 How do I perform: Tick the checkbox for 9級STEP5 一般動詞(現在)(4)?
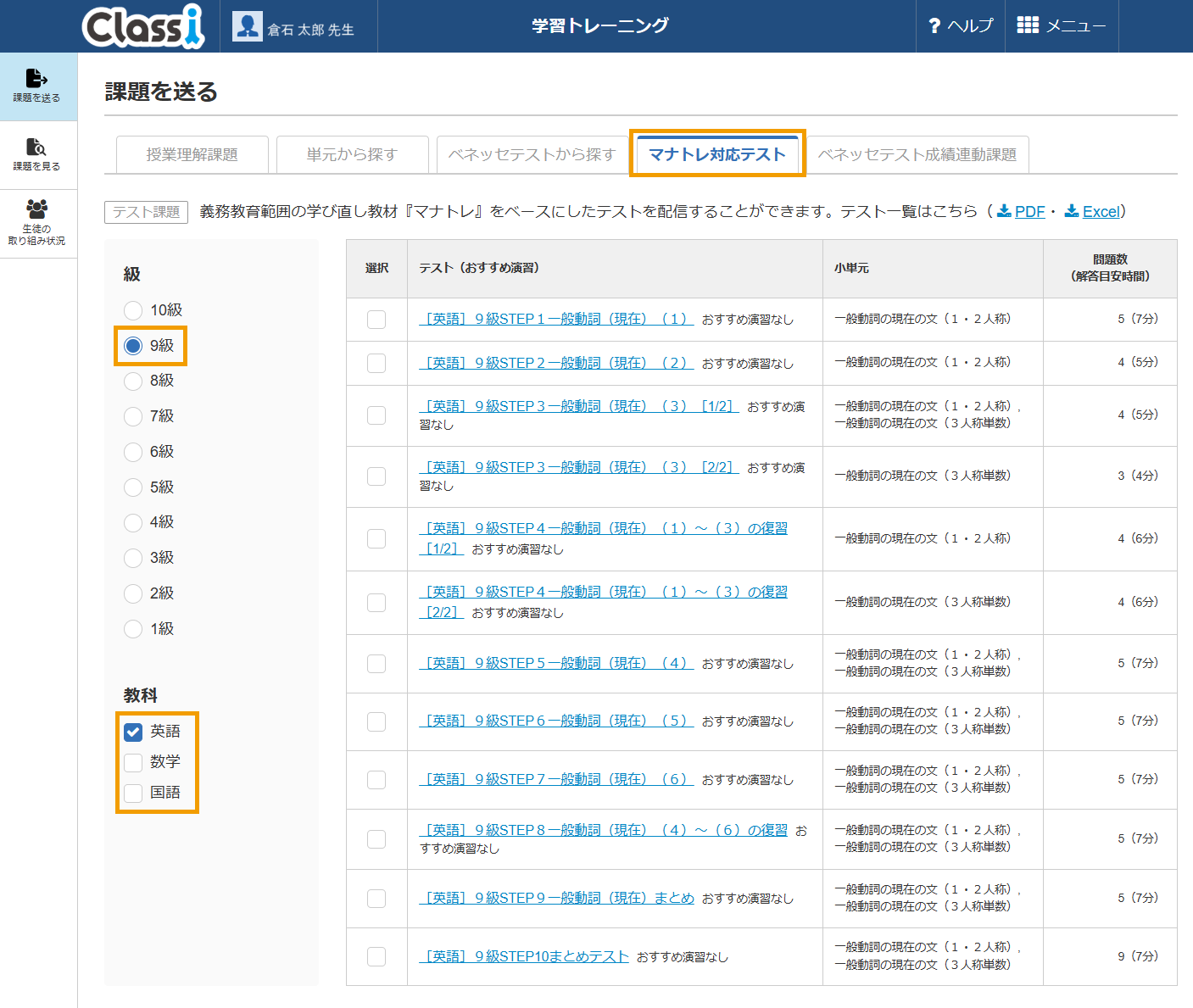coord(376,664)
